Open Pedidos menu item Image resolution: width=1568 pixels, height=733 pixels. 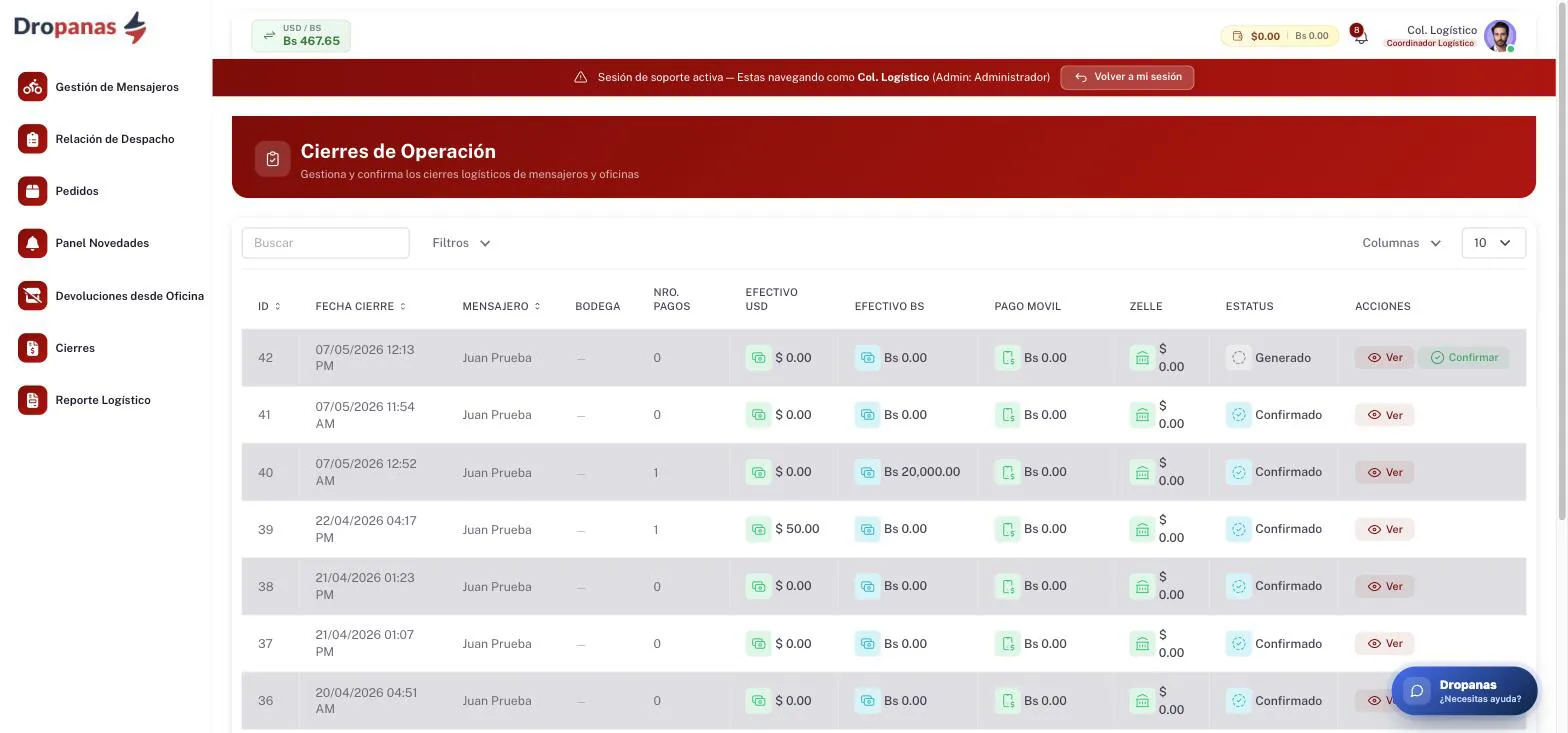coord(77,191)
